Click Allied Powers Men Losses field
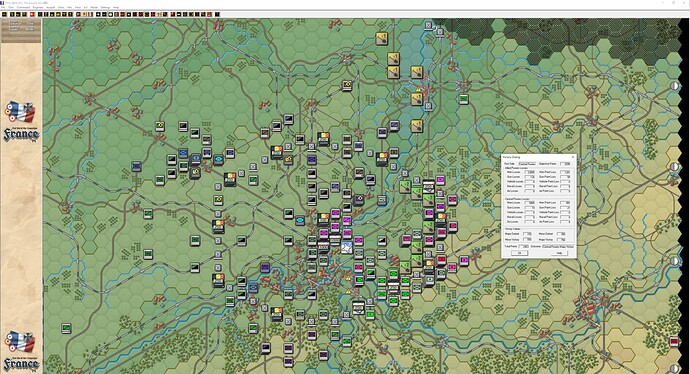 click(530, 172)
